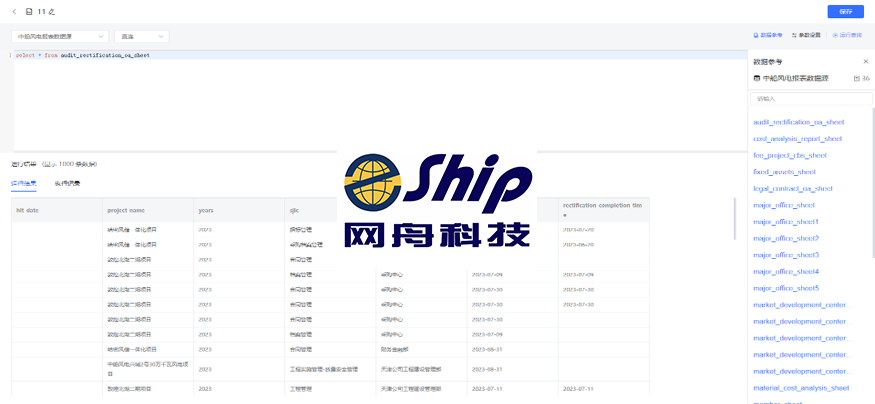Click the project name column header

point(126,210)
